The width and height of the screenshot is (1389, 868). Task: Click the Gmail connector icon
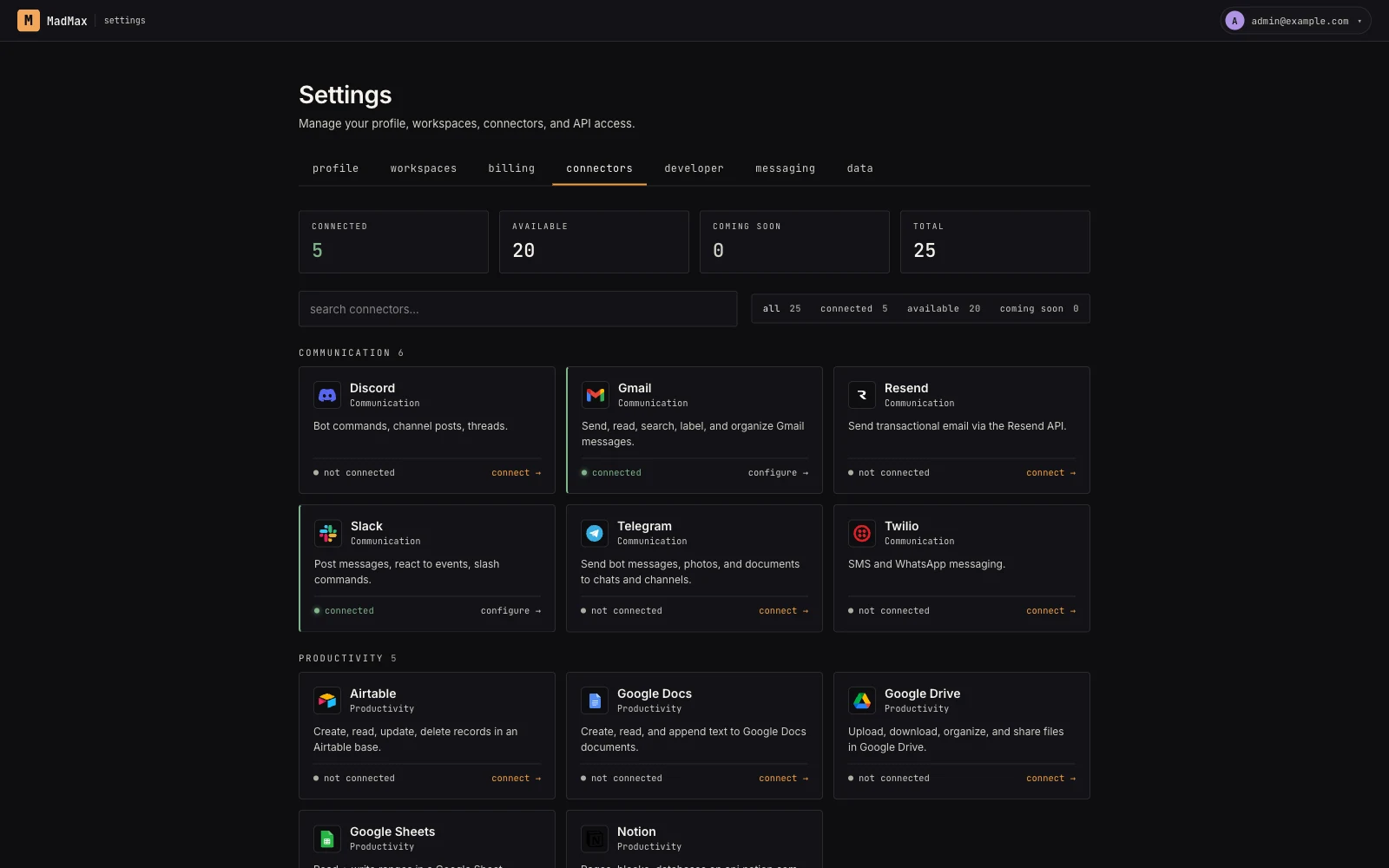[596, 395]
